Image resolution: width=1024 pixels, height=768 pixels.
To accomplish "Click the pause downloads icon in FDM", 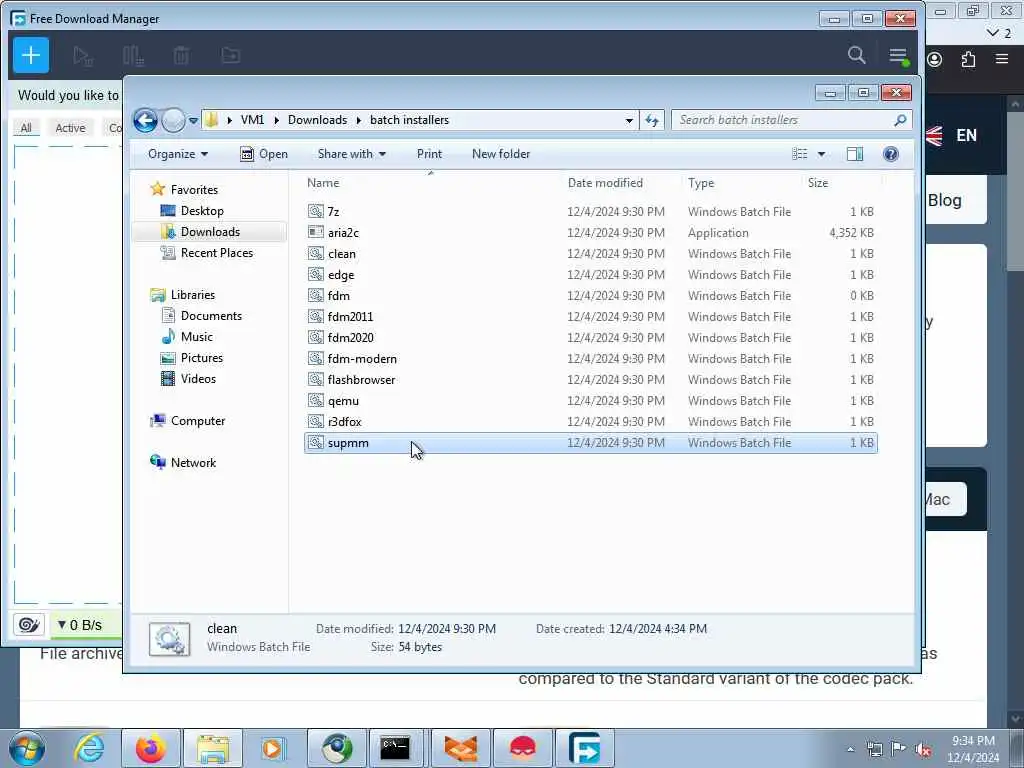I will coord(133,56).
